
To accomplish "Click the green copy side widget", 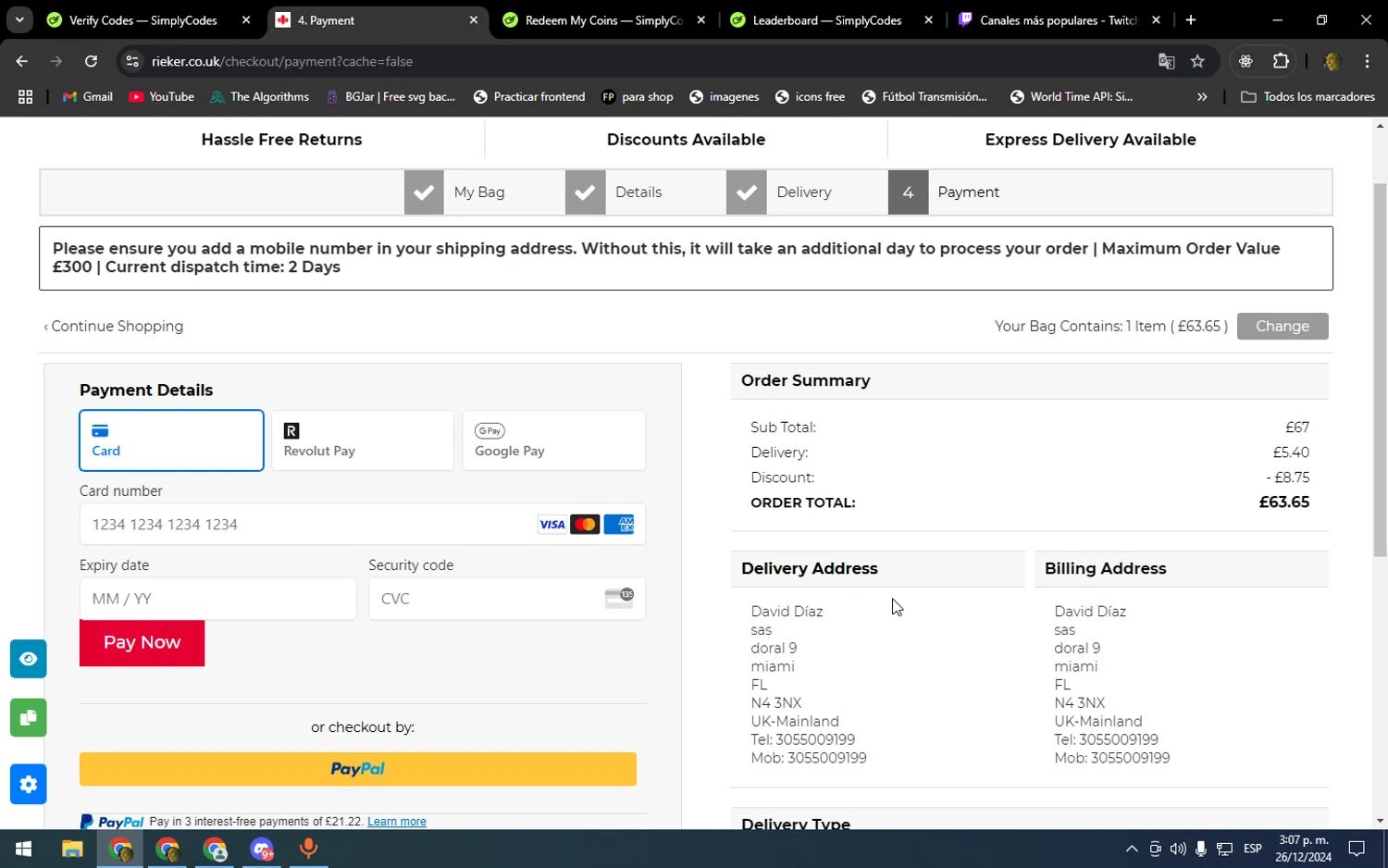I will (29, 718).
